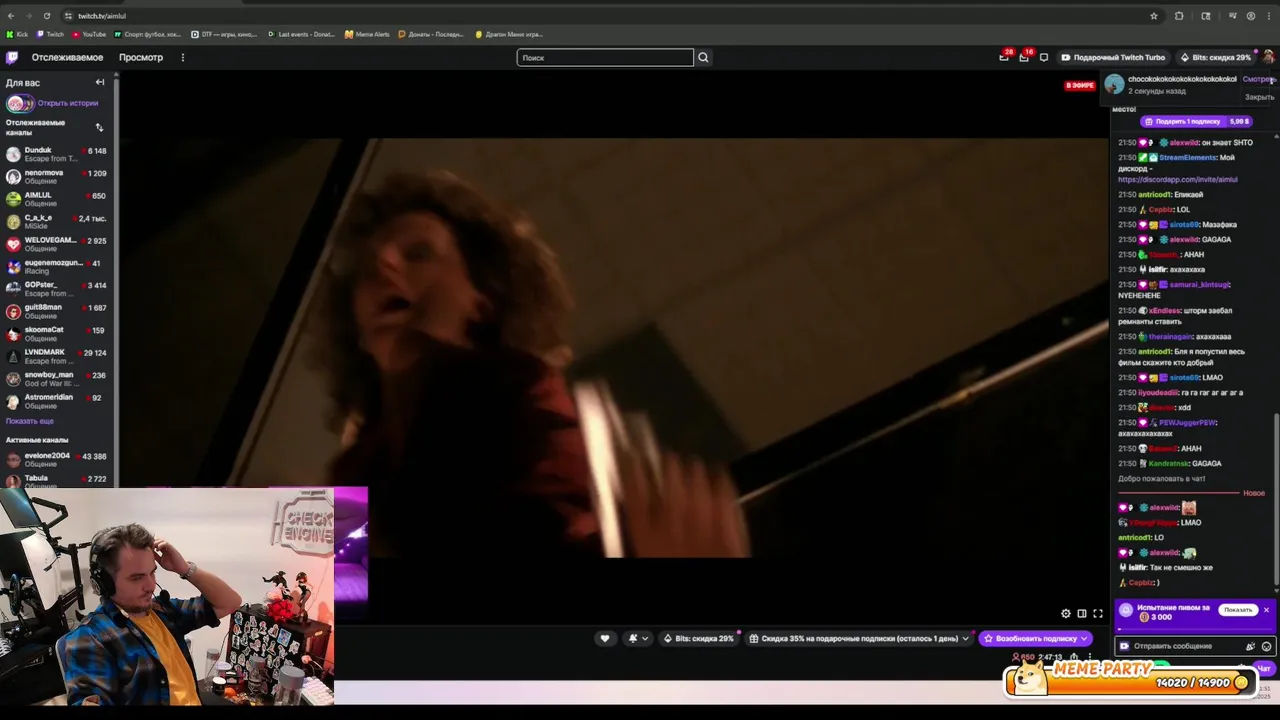Open three-dot menu next to Просмотр
1280x720 pixels.
182,57
